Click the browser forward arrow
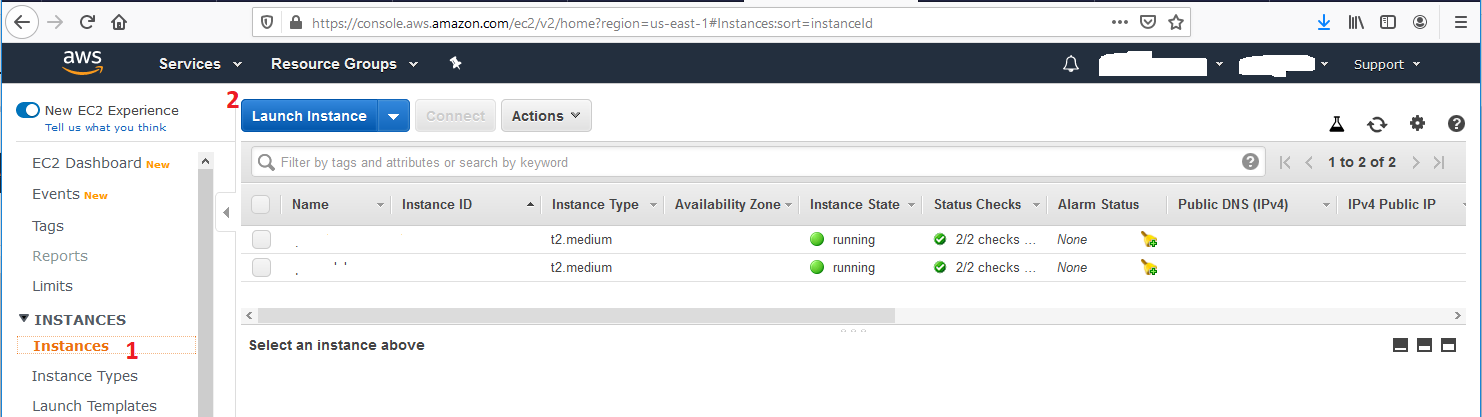Viewport: 1482px width, 417px height. (x=55, y=21)
